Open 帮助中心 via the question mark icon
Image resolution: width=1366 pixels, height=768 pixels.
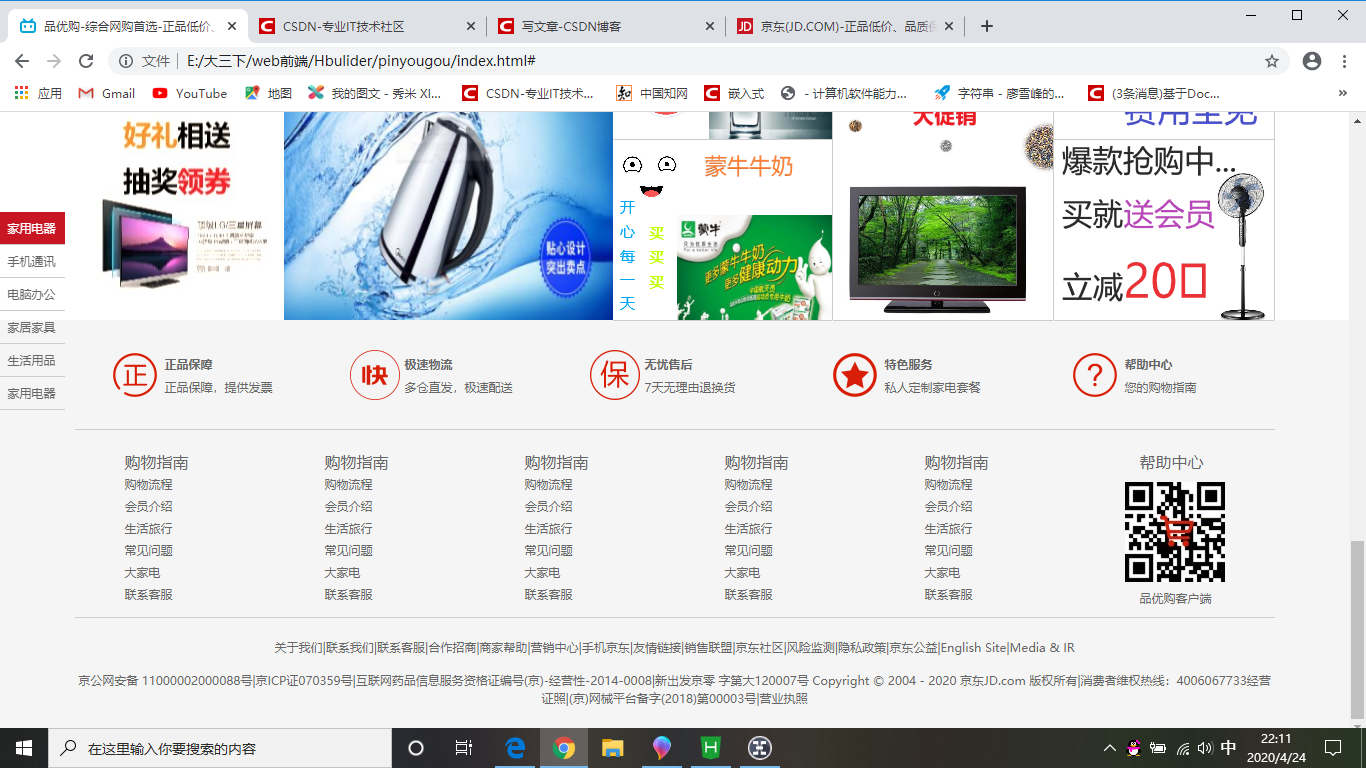pyautogui.click(x=1095, y=375)
